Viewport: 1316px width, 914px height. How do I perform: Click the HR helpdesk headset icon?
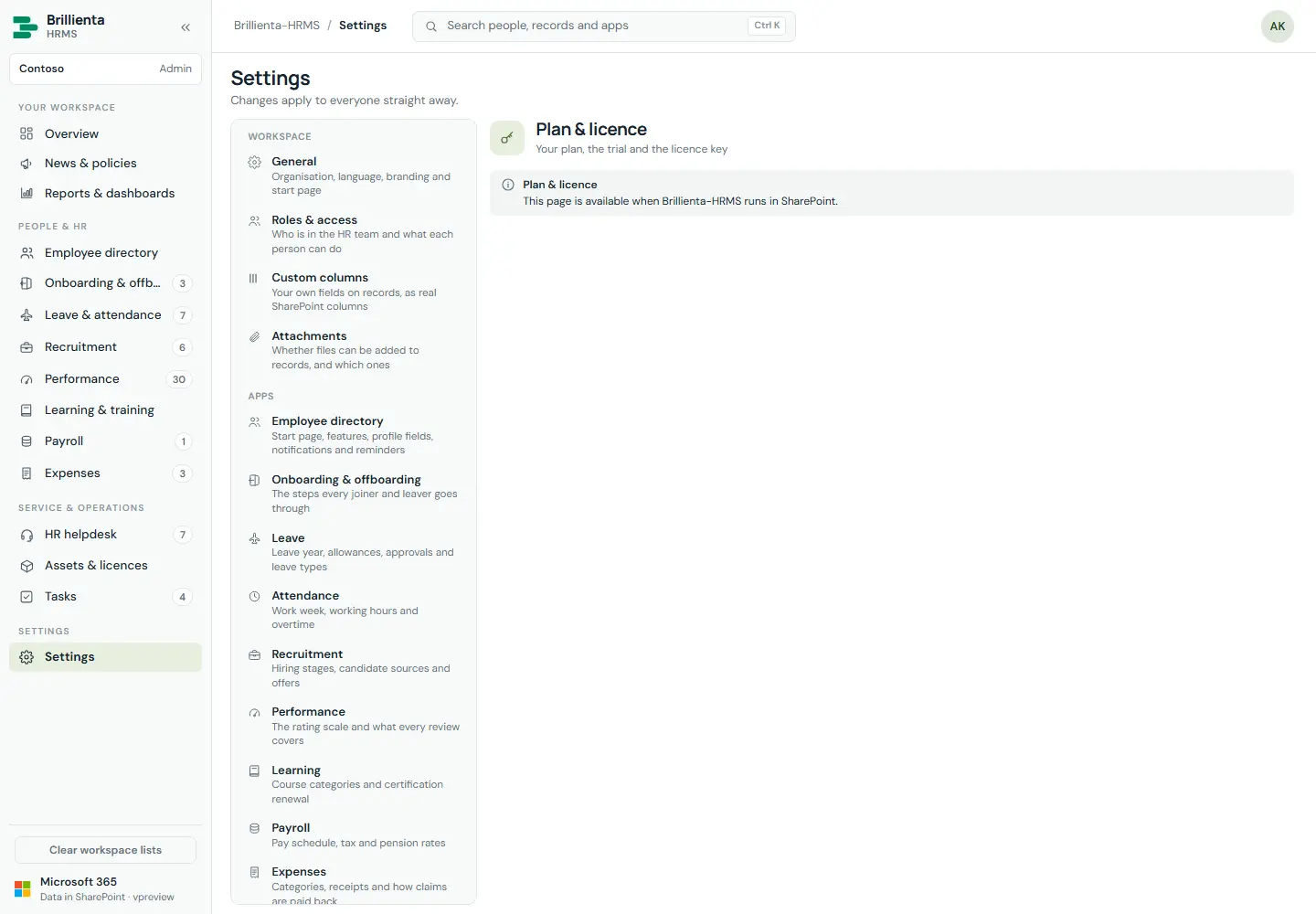pos(27,535)
